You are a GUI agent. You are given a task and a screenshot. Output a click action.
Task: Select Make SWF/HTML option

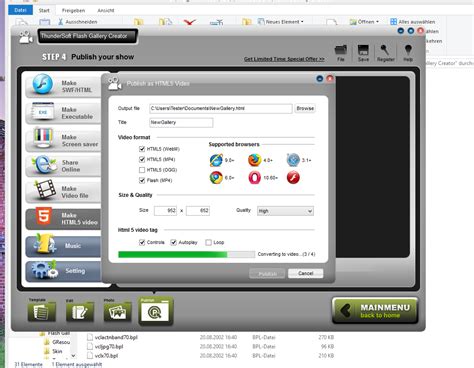point(63,86)
